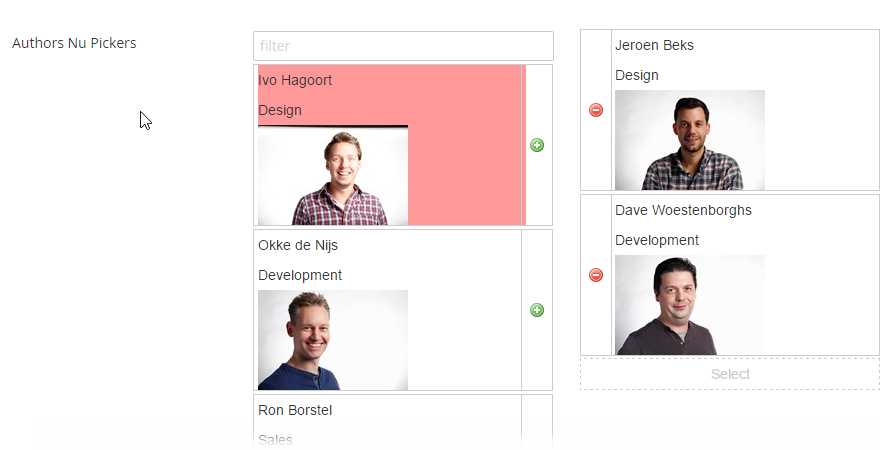Click the filter input field
The height and width of the screenshot is (450, 890).
click(x=403, y=46)
